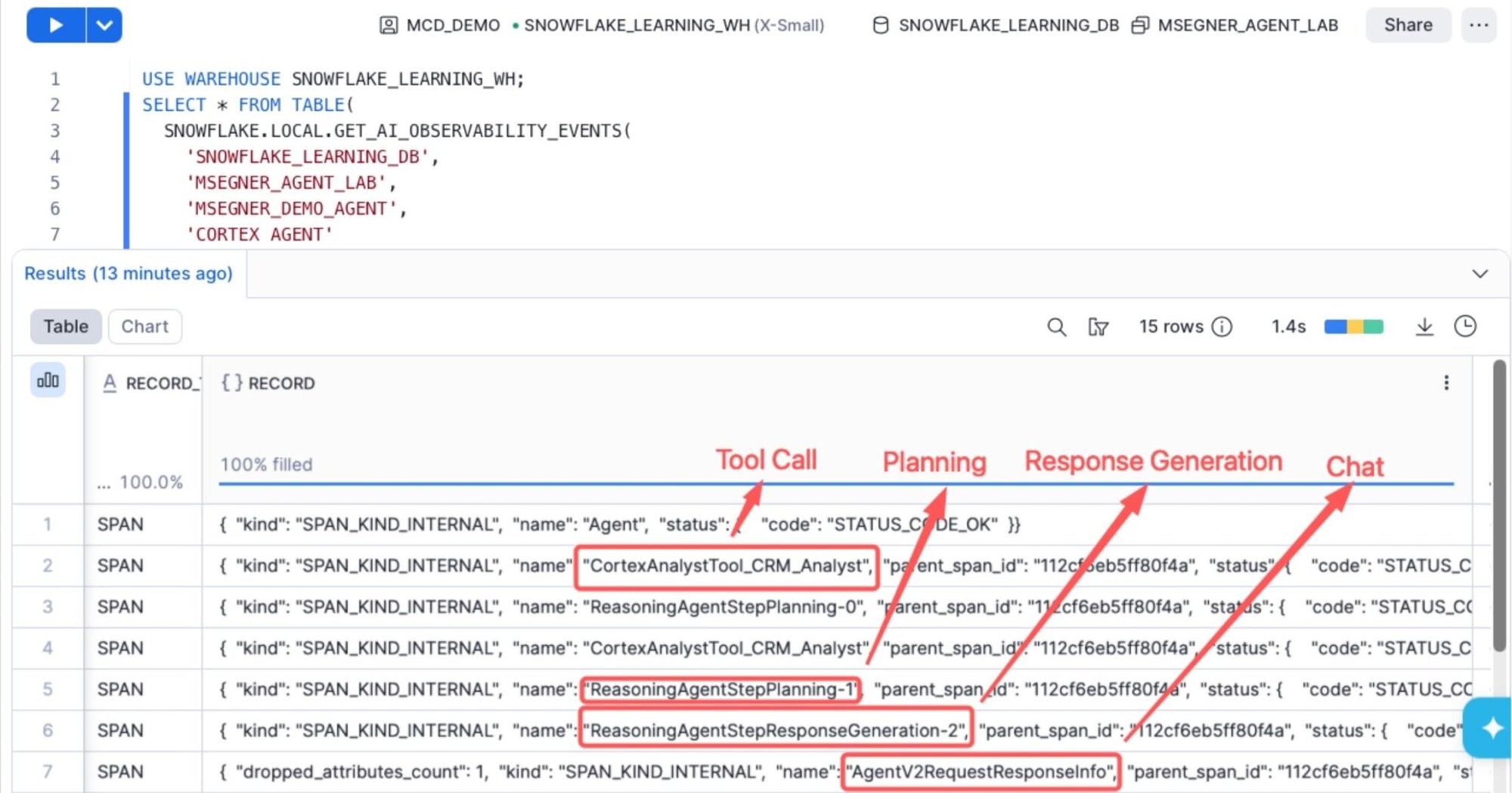Switch to the Chart view
The height and width of the screenshot is (793, 1512).
point(144,327)
